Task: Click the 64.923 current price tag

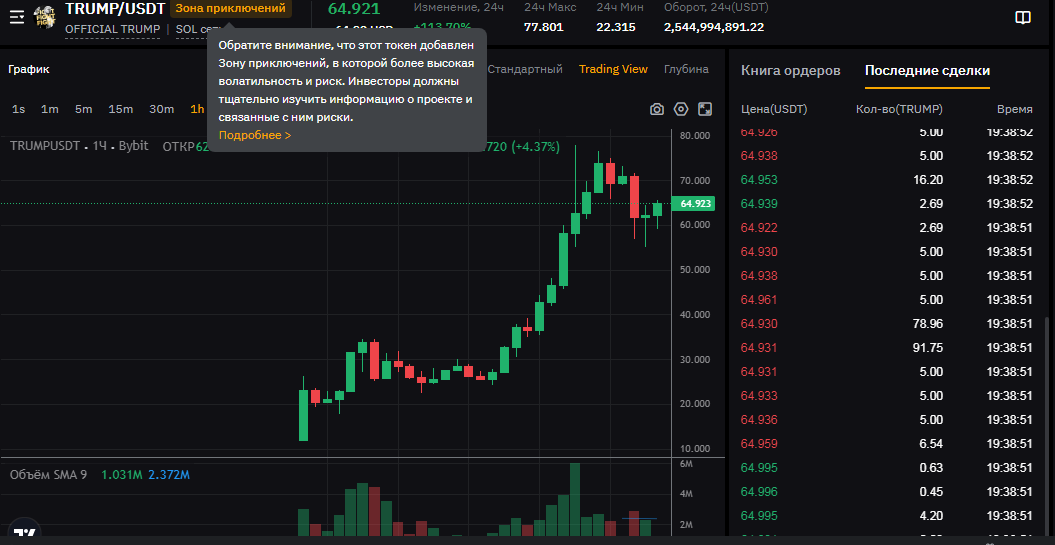Action: [696, 203]
